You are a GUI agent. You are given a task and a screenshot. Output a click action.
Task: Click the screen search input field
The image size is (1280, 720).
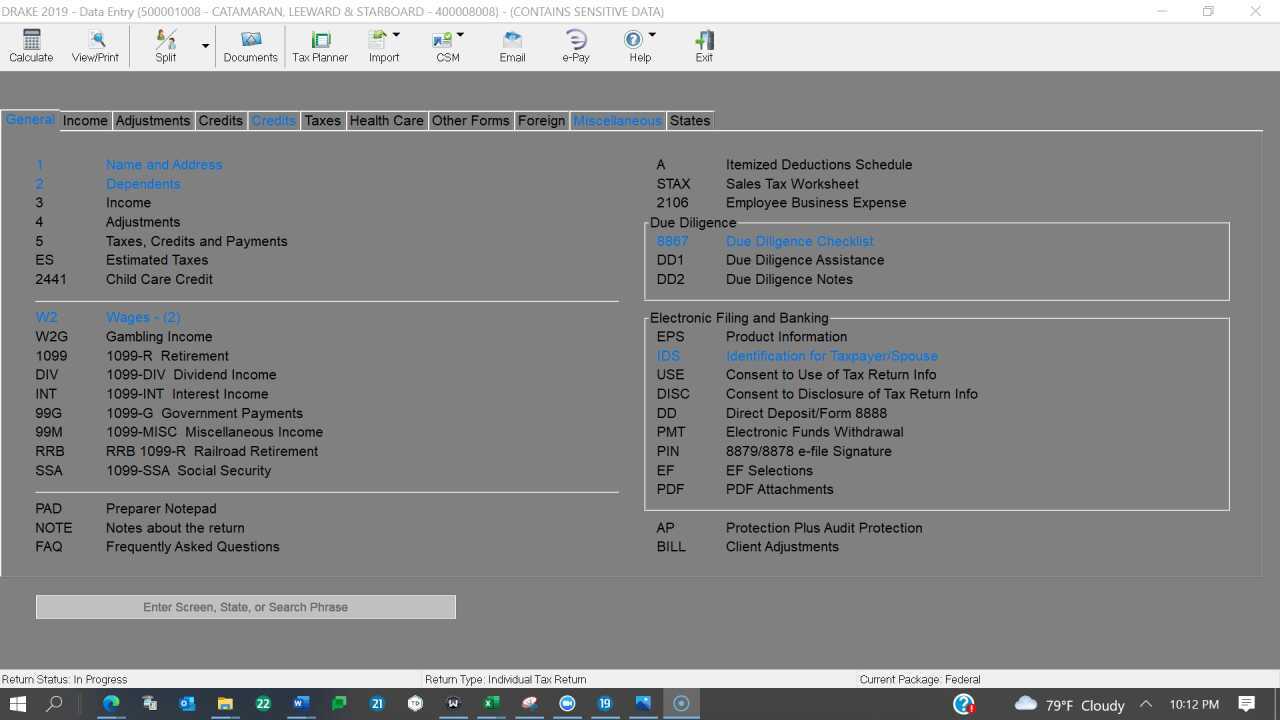(245, 607)
